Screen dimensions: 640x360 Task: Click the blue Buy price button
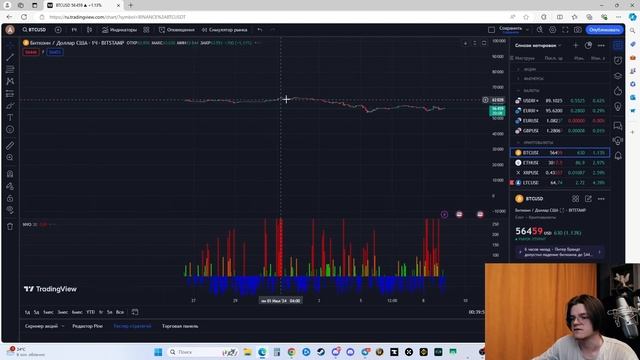(x=55, y=52)
